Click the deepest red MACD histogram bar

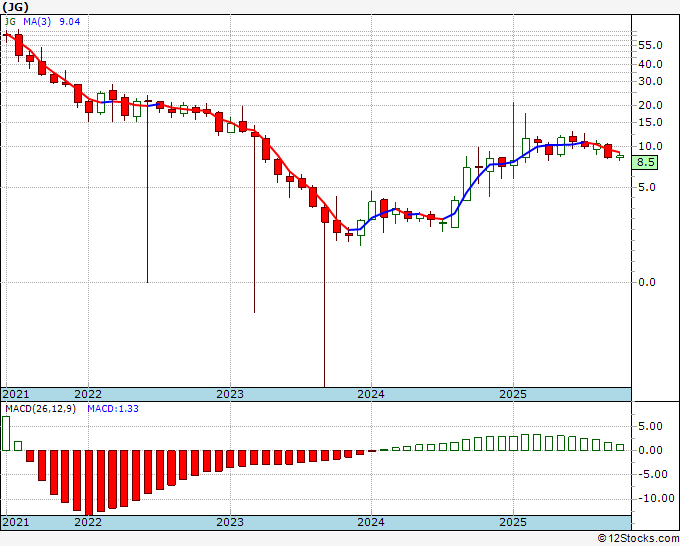click(89, 482)
